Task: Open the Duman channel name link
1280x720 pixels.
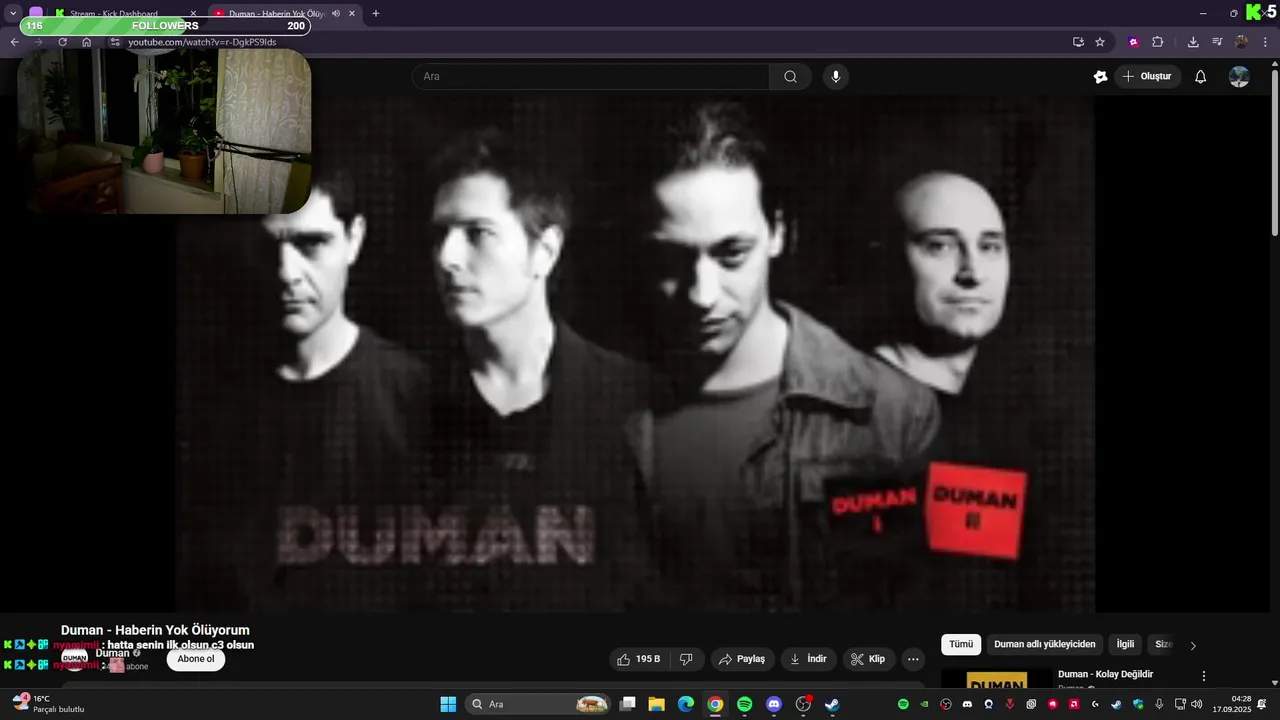Action: (x=112, y=653)
